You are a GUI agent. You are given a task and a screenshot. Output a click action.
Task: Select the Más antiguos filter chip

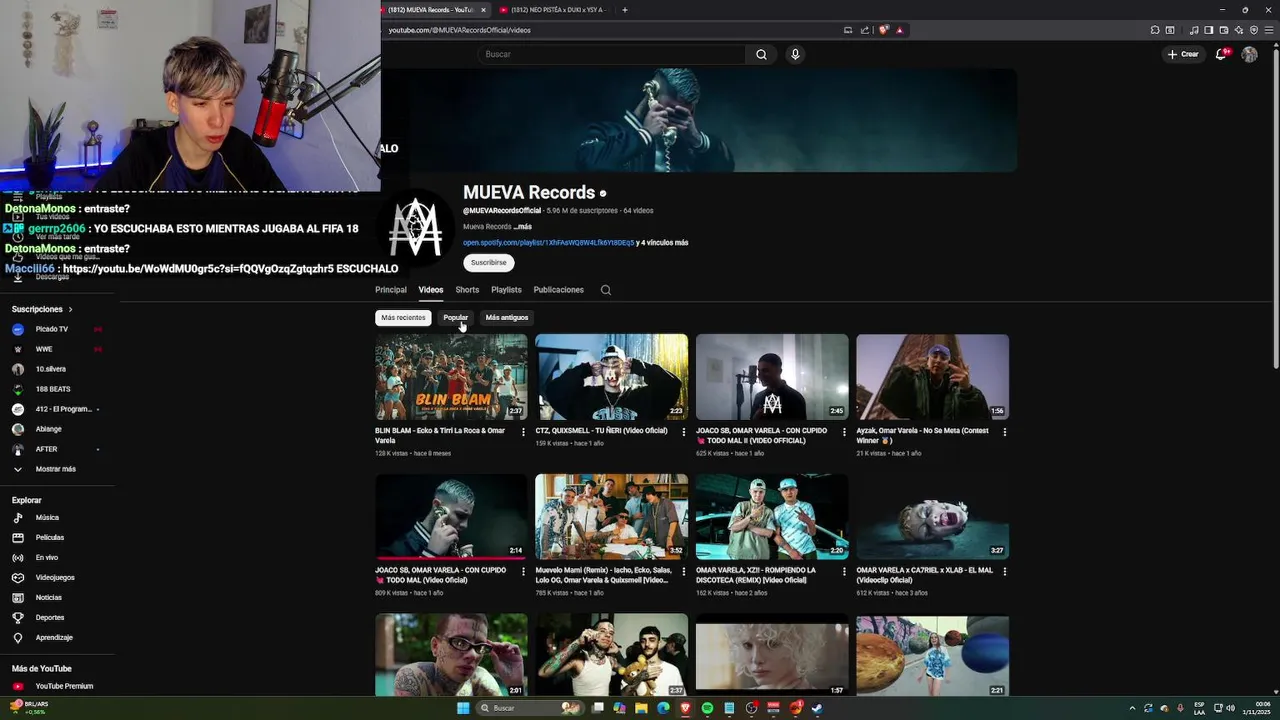(507, 317)
